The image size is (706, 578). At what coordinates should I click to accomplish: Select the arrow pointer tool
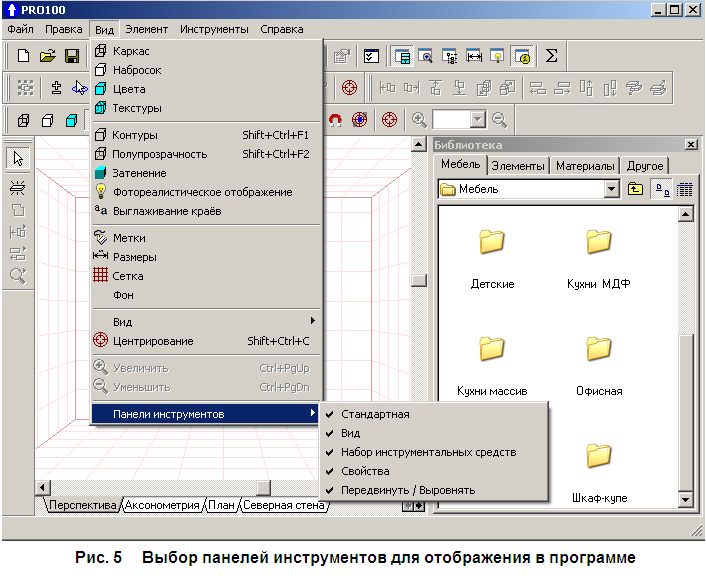[17, 158]
